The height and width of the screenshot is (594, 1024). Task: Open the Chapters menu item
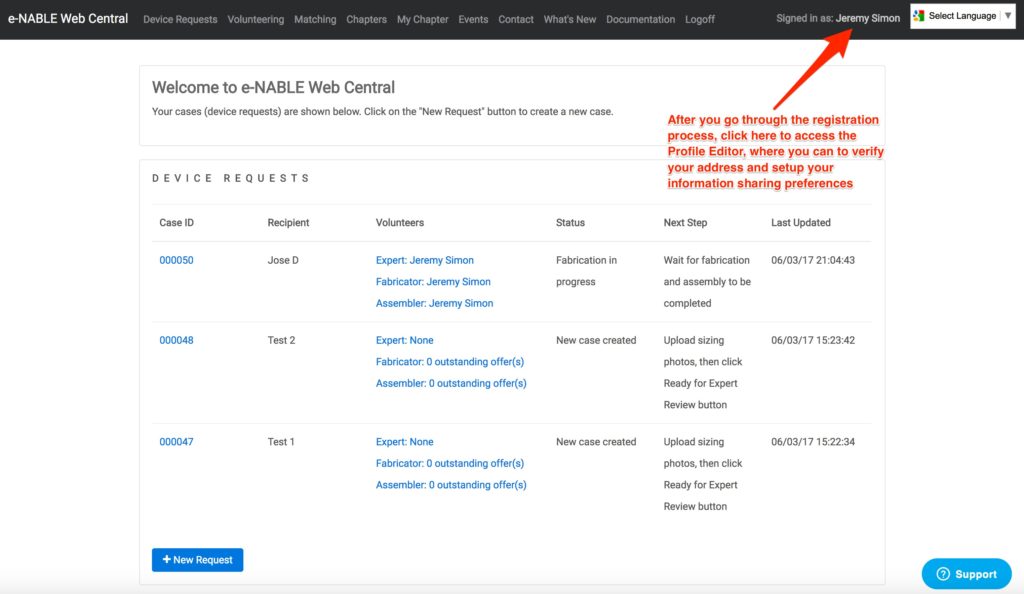tap(366, 20)
